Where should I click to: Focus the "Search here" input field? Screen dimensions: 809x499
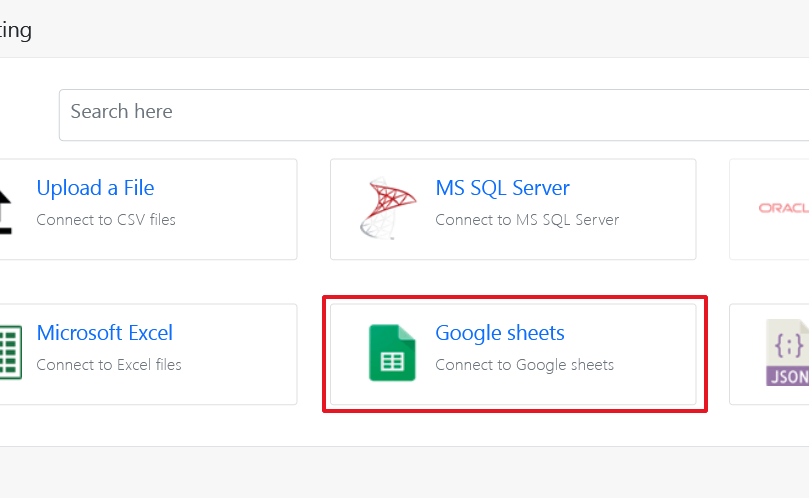[430, 113]
